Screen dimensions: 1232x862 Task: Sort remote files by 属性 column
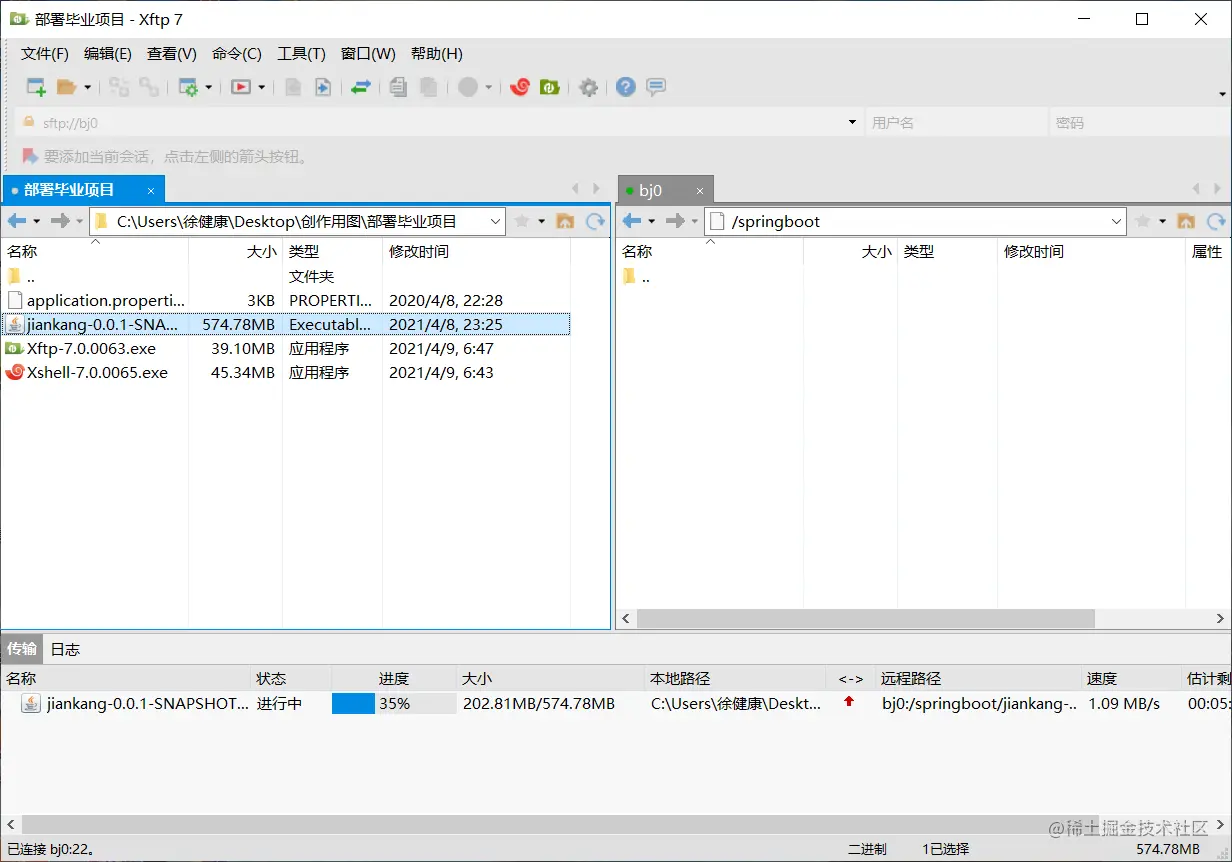(x=1207, y=251)
